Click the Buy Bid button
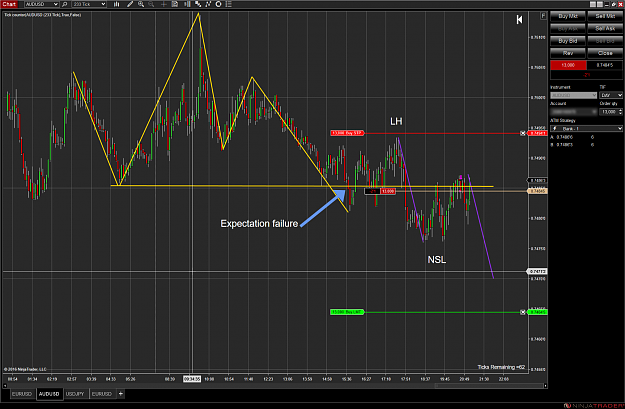 (x=568, y=41)
